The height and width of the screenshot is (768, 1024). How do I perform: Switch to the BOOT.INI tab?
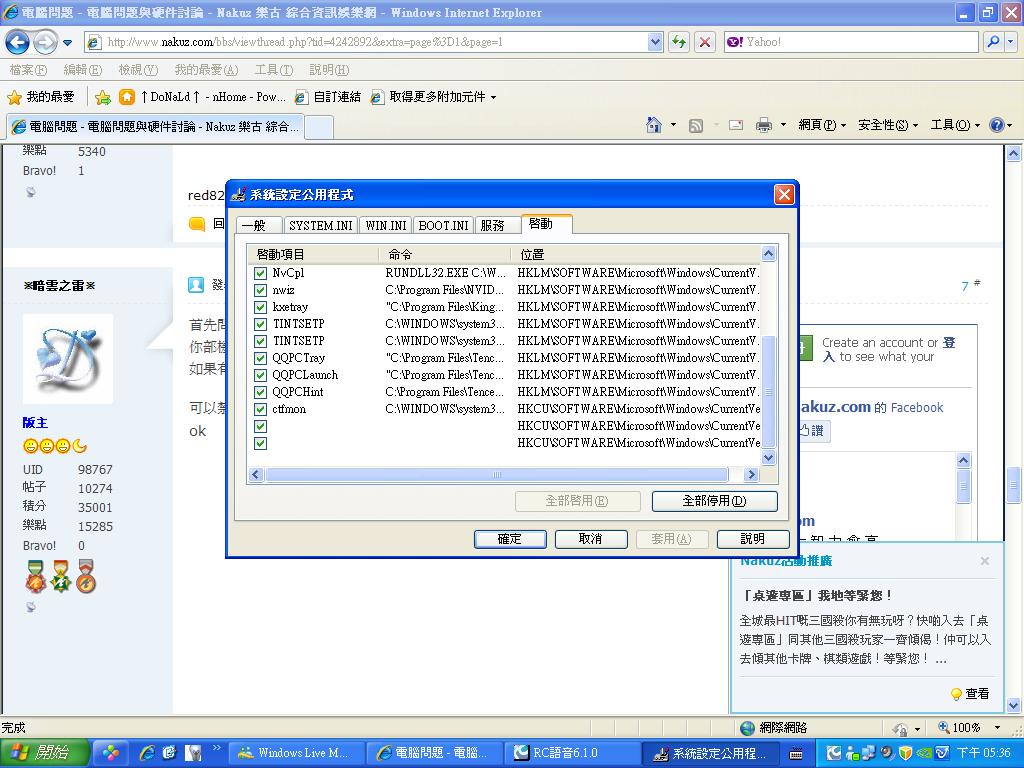click(x=443, y=225)
